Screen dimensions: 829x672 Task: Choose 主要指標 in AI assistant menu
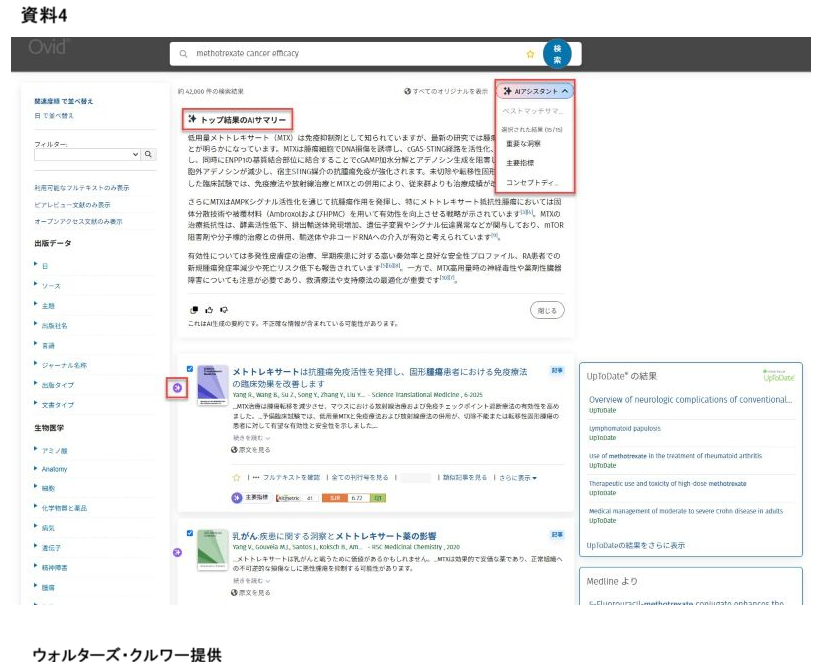click(x=521, y=163)
